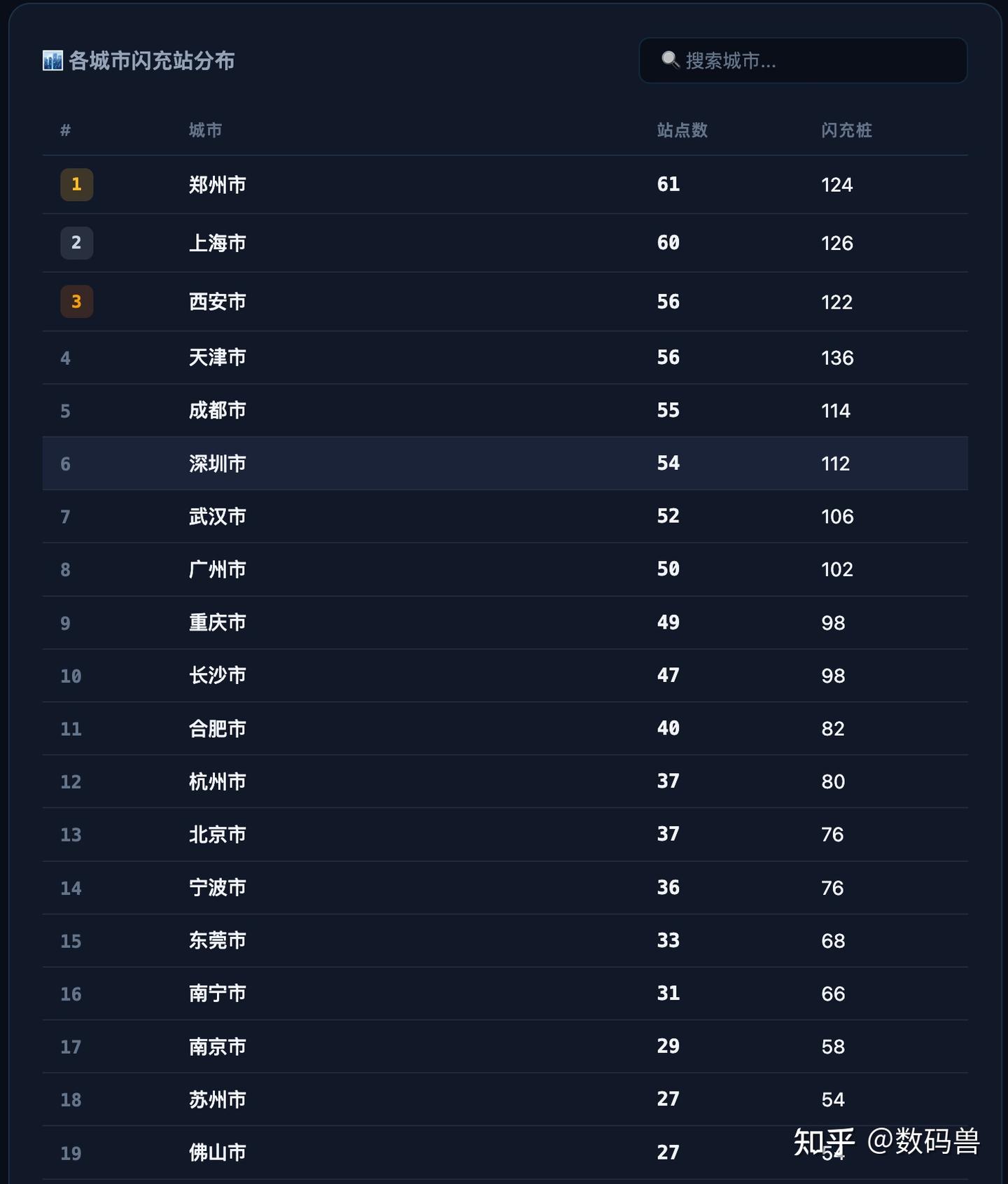Sort by the 站点数 column header
Image resolution: width=1008 pixels, height=1184 pixels.
click(x=682, y=130)
